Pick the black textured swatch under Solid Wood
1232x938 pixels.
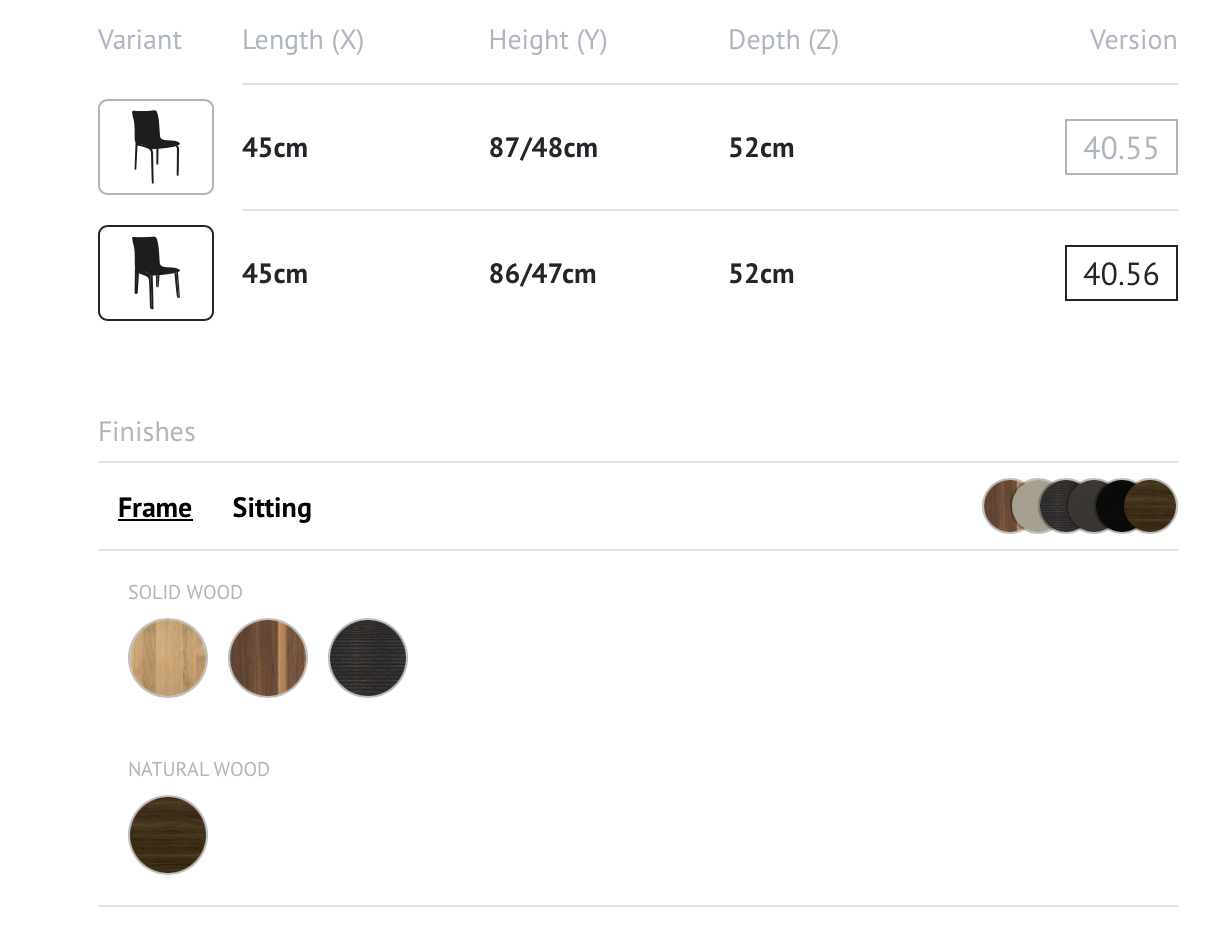368,658
